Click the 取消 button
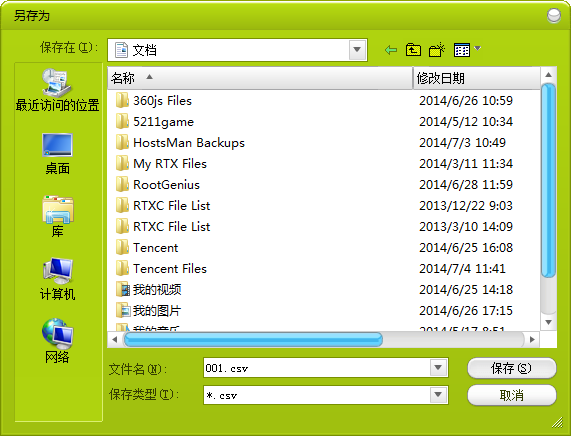 [x=512, y=395]
